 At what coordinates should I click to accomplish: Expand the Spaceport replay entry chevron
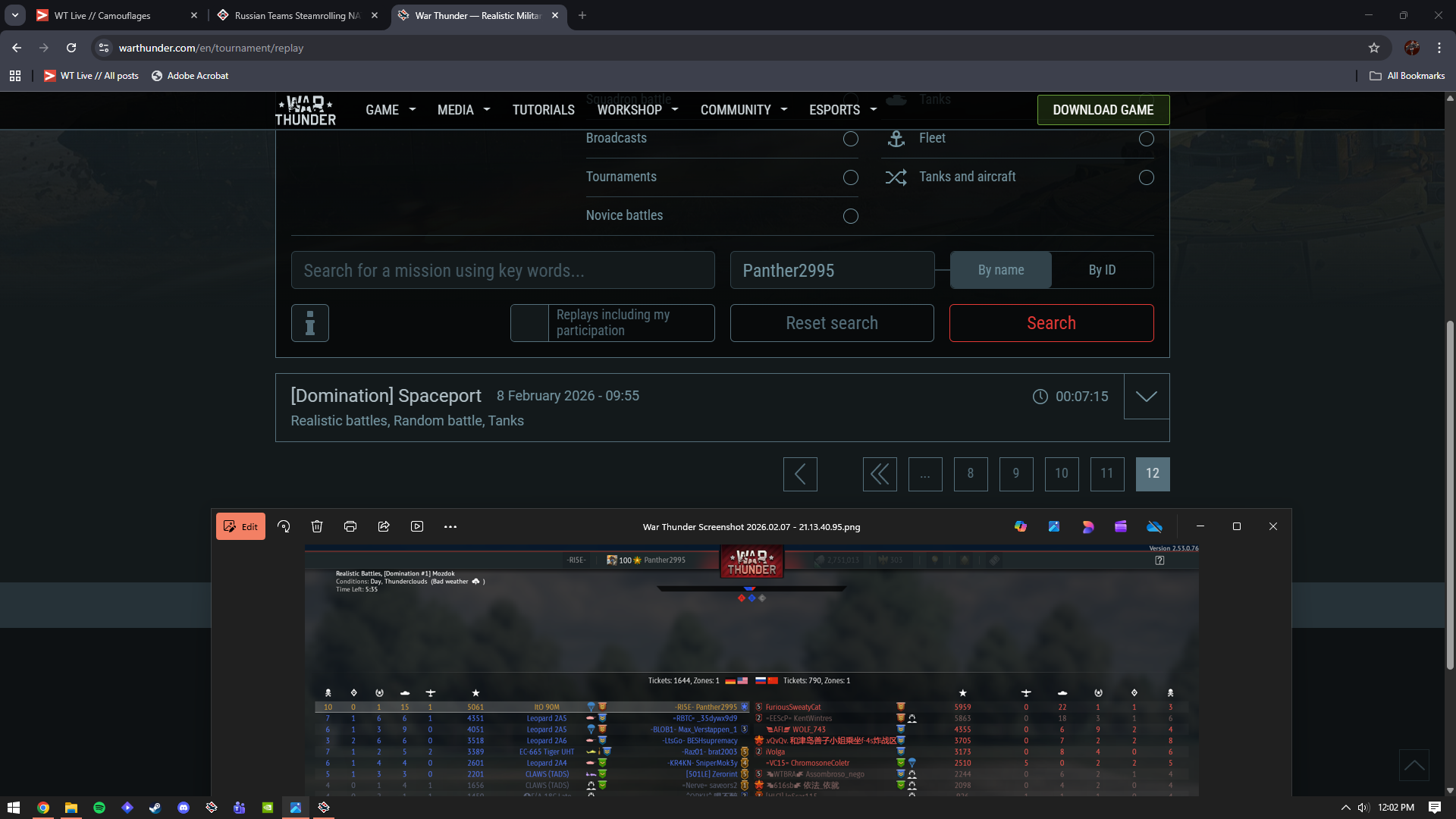point(1146,396)
